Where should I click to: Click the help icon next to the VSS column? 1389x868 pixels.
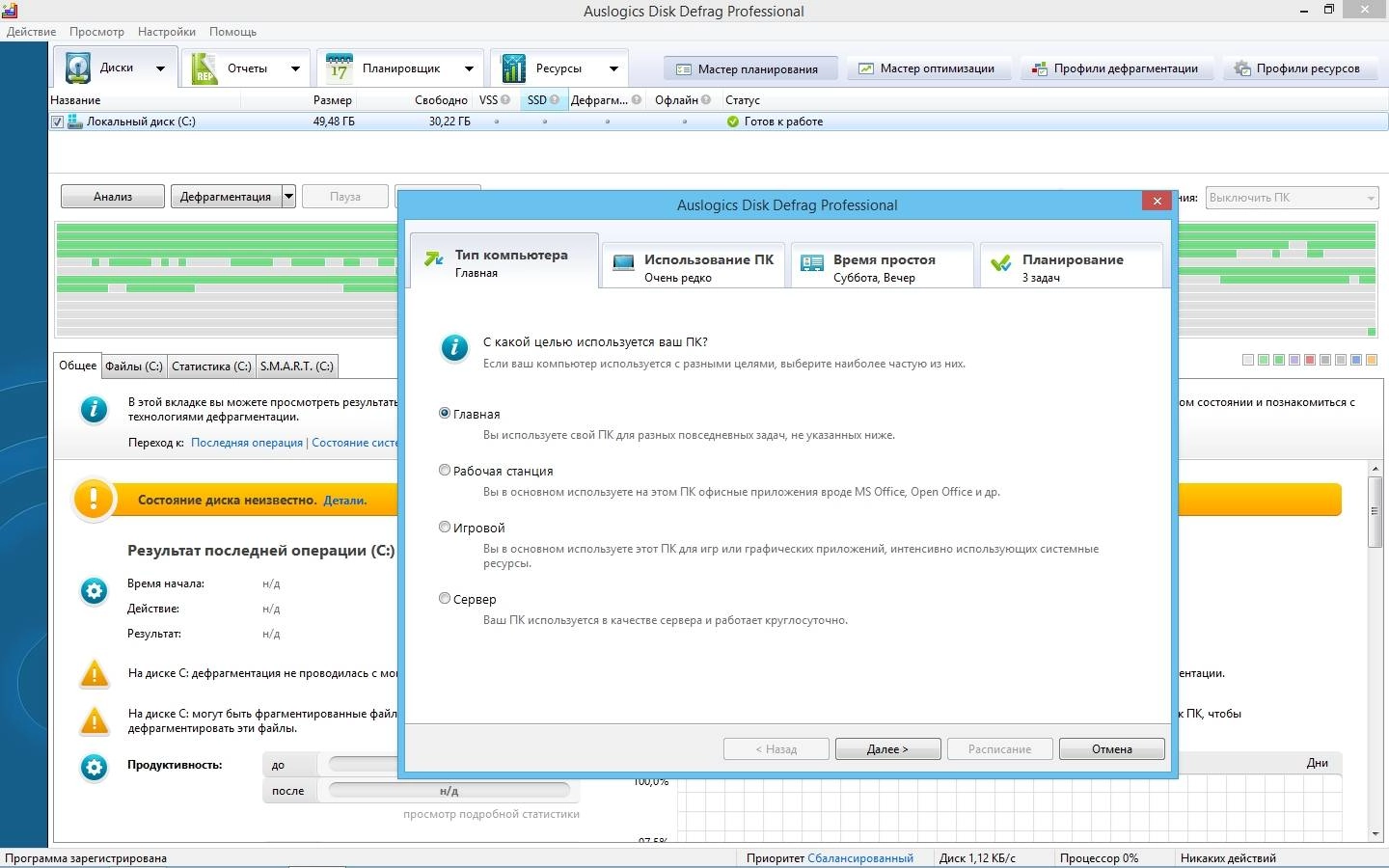[x=505, y=99]
